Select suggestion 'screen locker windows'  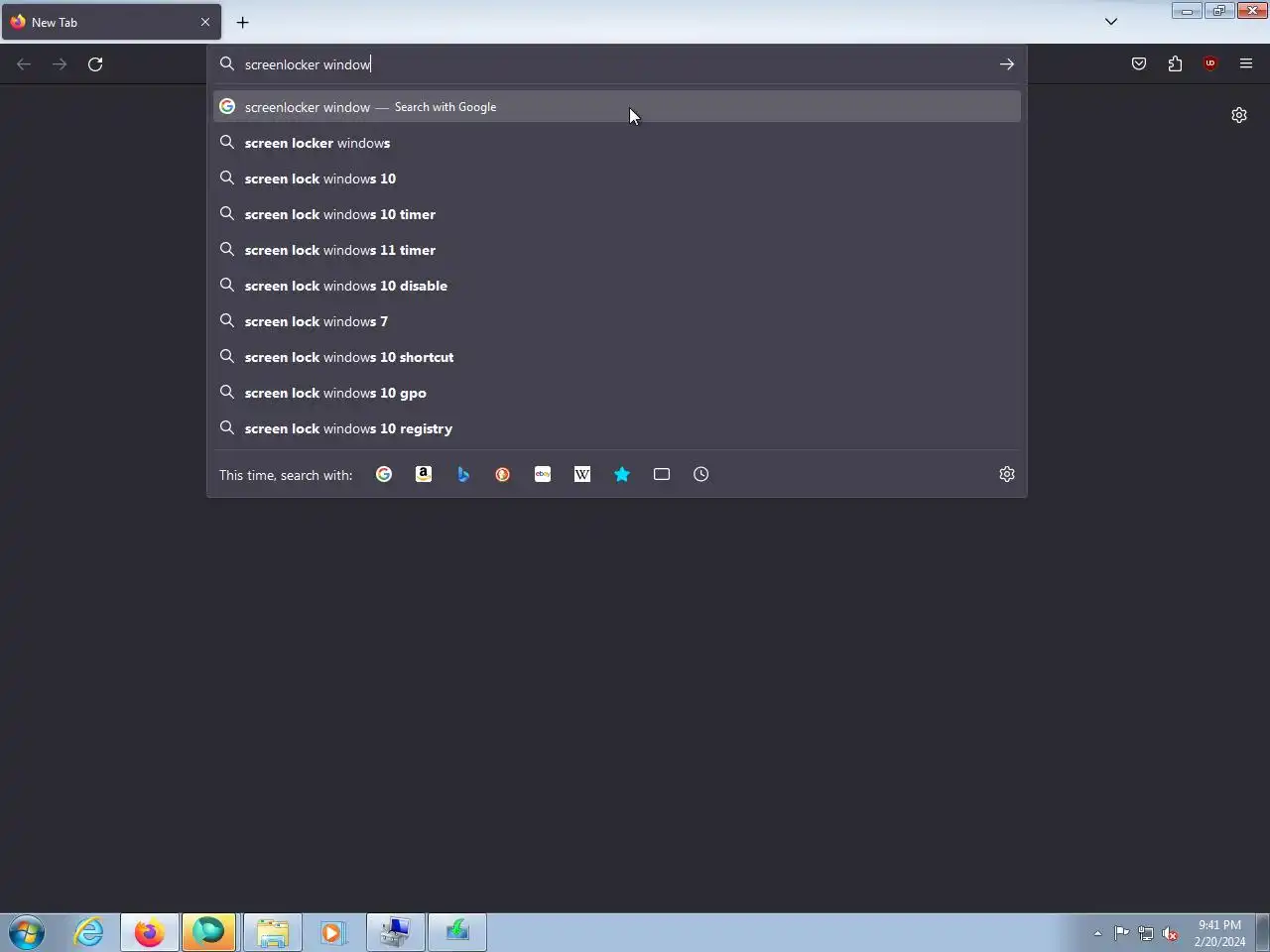pyautogui.click(x=617, y=143)
